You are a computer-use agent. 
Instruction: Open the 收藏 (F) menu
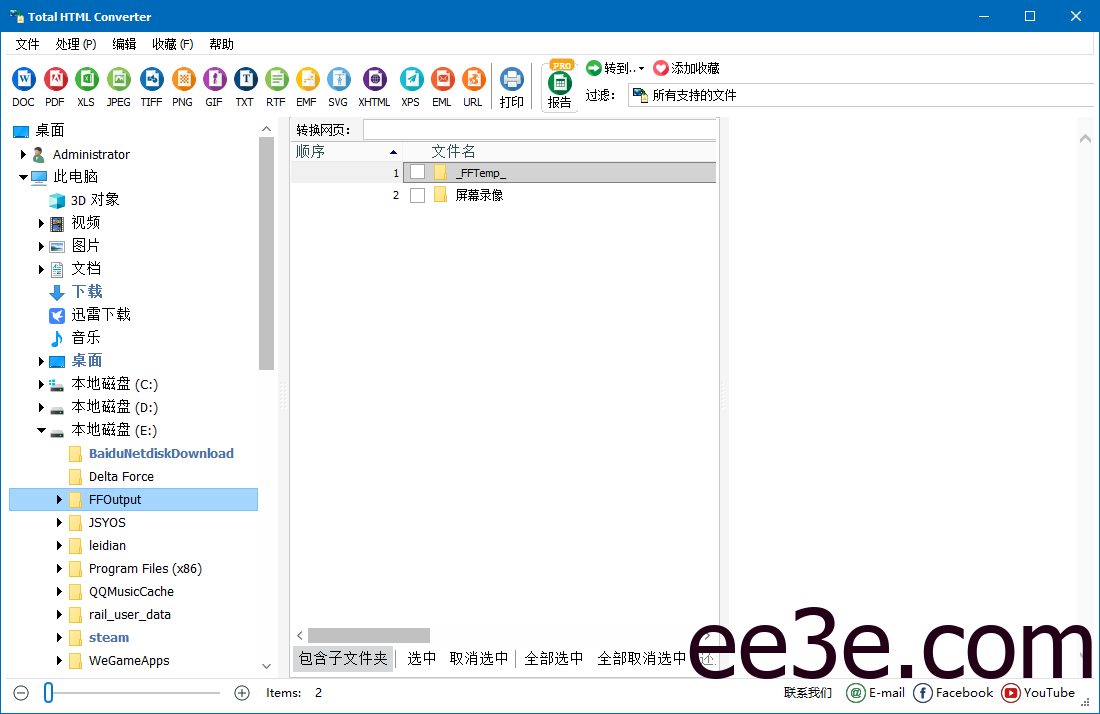[x=171, y=44]
